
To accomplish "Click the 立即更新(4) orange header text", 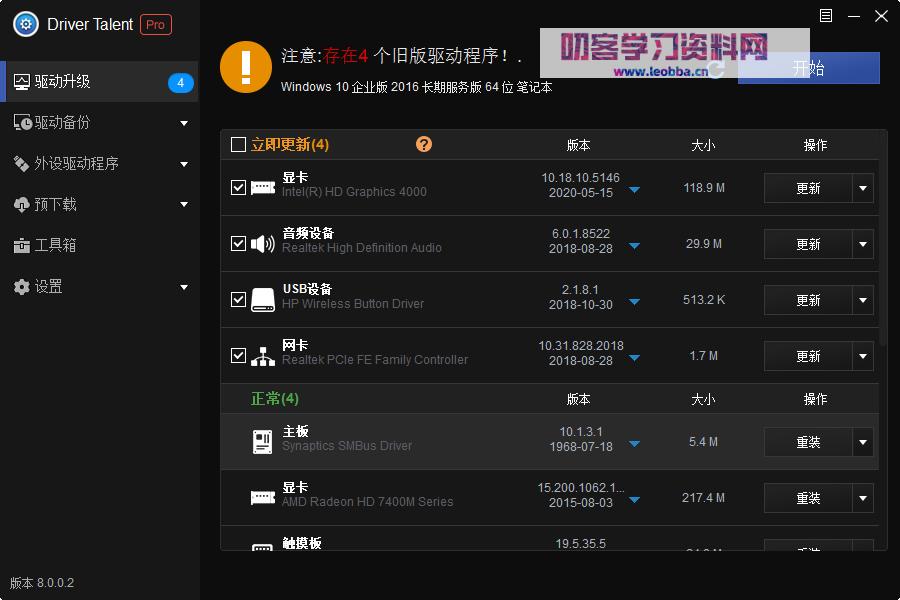I will click(290, 144).
